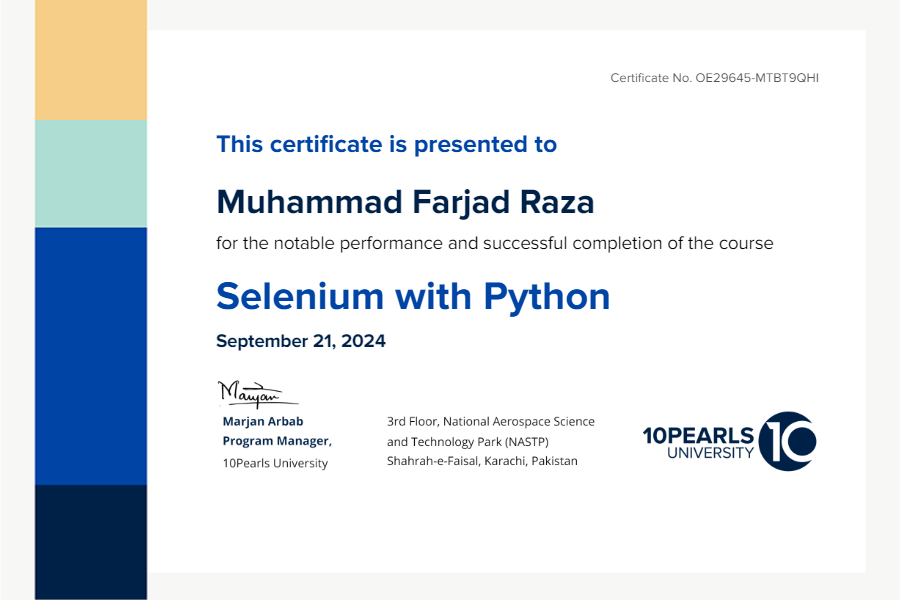Click the Shahrah-e-Faisal, Karachi, Pakistan line
This screenshot has height=600, width=900.
click(481, 461)
